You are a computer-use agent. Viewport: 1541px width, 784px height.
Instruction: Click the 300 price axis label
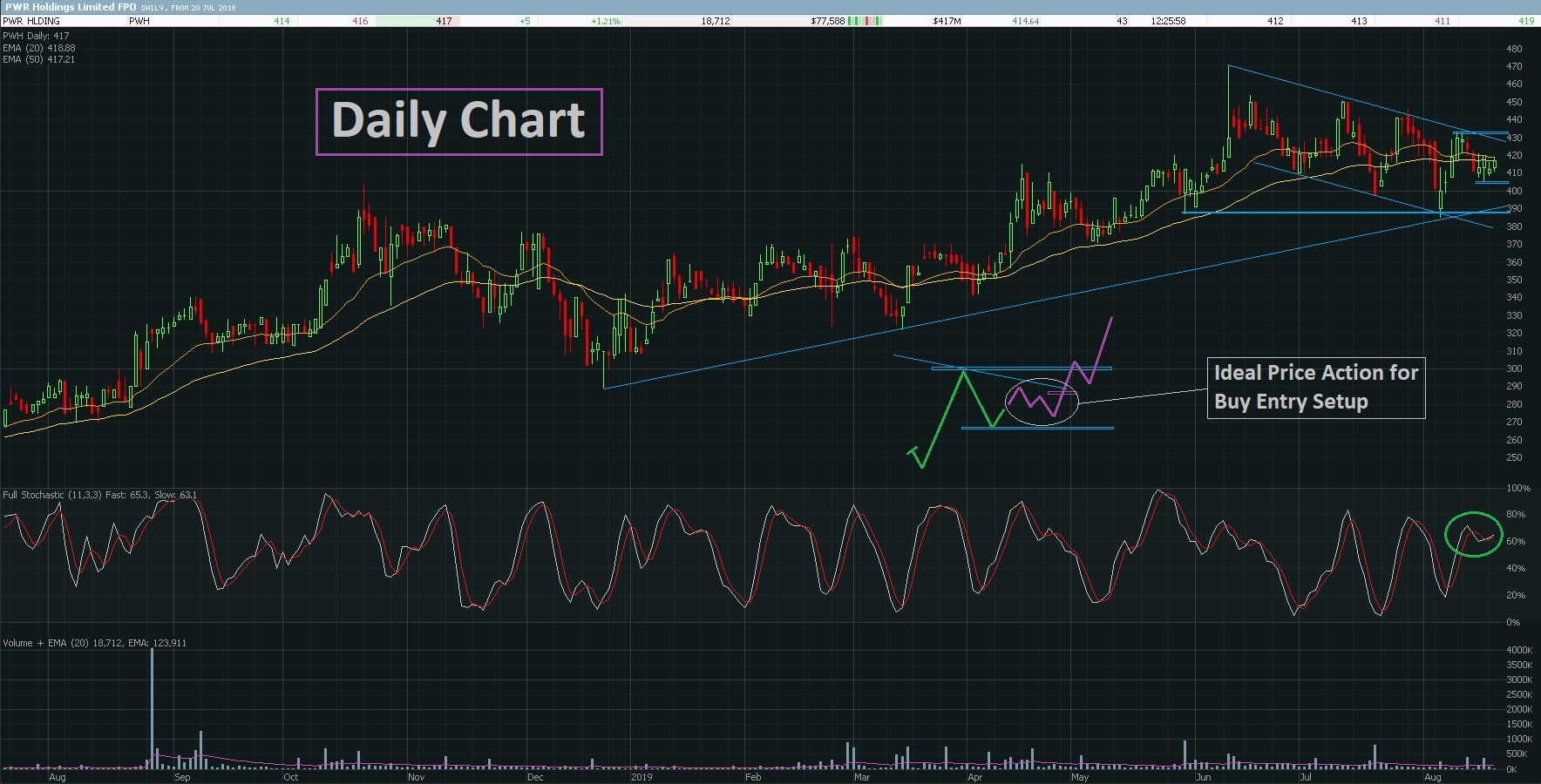tap(1514, 368)
